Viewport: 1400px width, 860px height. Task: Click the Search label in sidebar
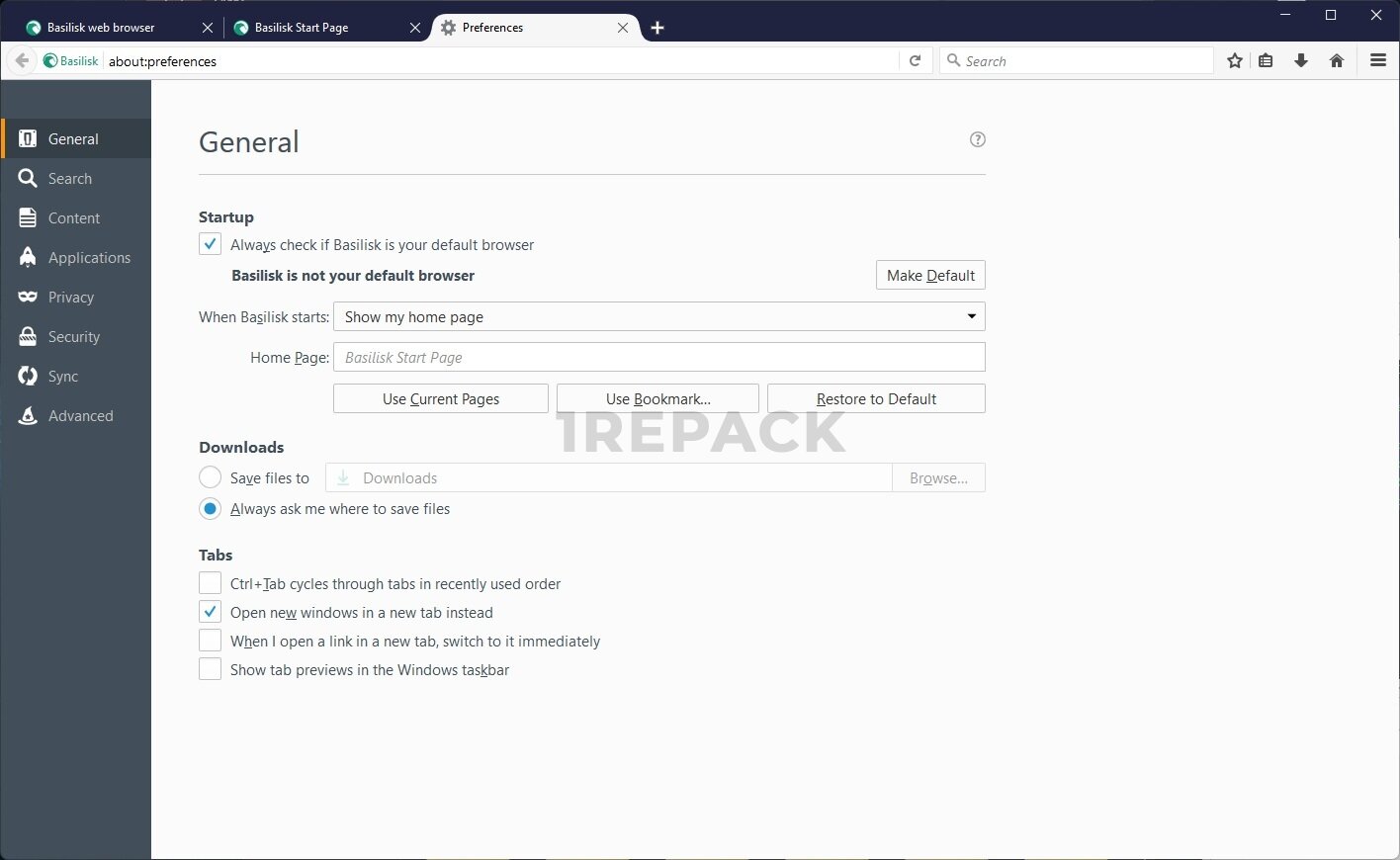click(x=70, y=179)
